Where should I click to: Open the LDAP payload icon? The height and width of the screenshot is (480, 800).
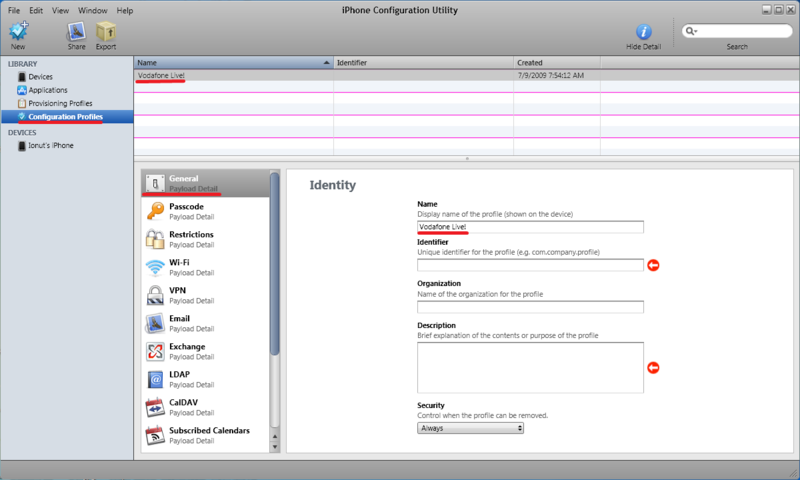[155, 380]
